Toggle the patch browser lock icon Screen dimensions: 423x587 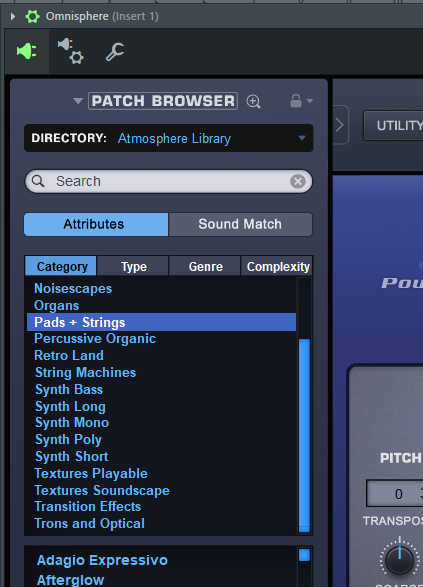coord(296,101)
